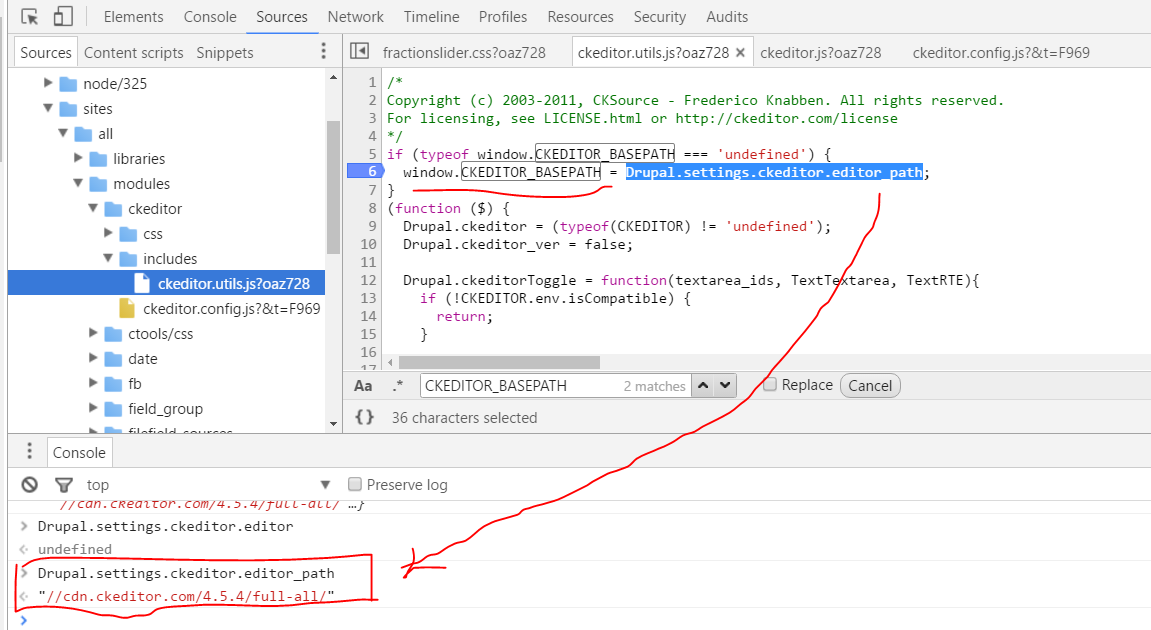The image size is (1151, 630).
Task: Clear the console log icon
Action: click(x=30, y=485)
